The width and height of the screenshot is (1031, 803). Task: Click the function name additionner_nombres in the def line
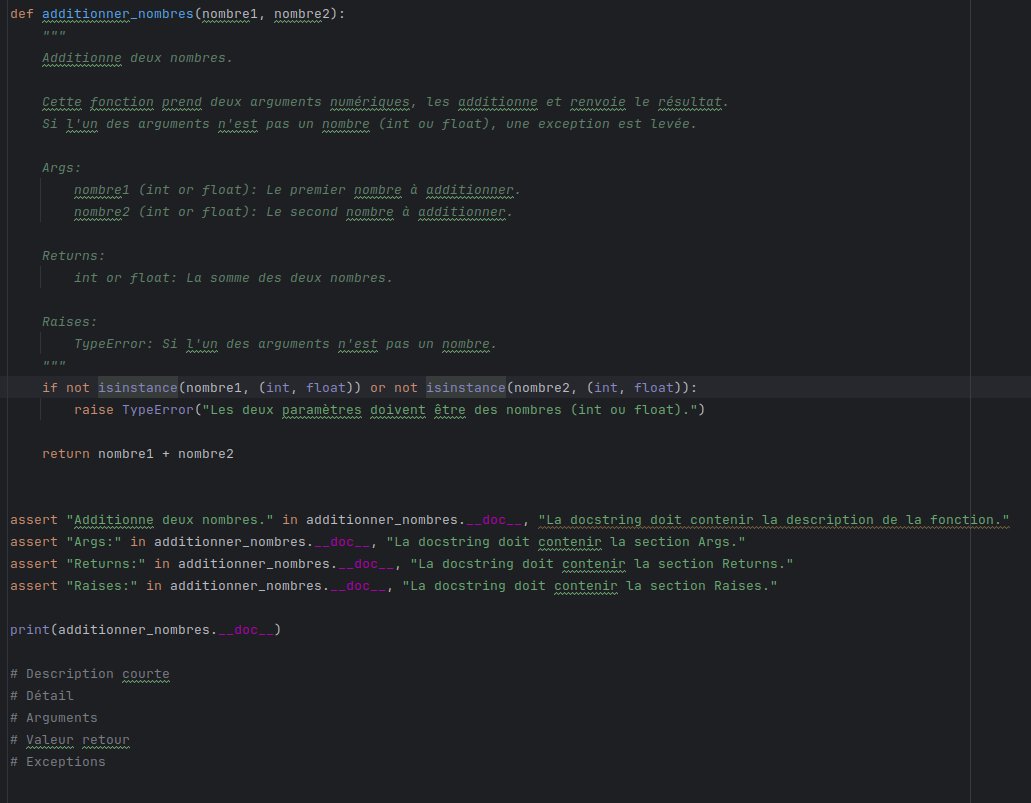pos(118,14)
